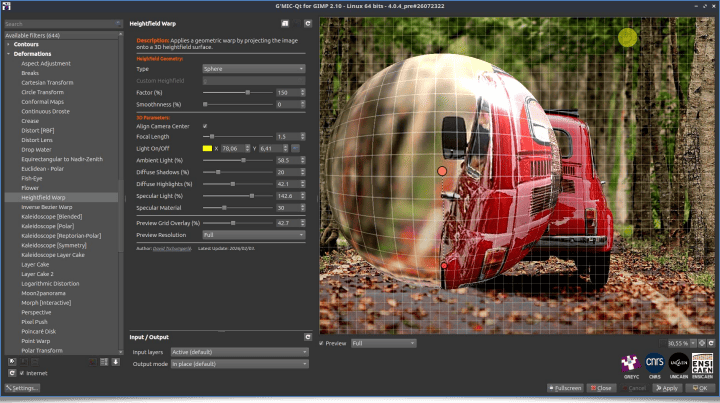Click the Input / Output panel reset icon
The height and width of the screenshot is (403, 720).
[x=308, y=337]
